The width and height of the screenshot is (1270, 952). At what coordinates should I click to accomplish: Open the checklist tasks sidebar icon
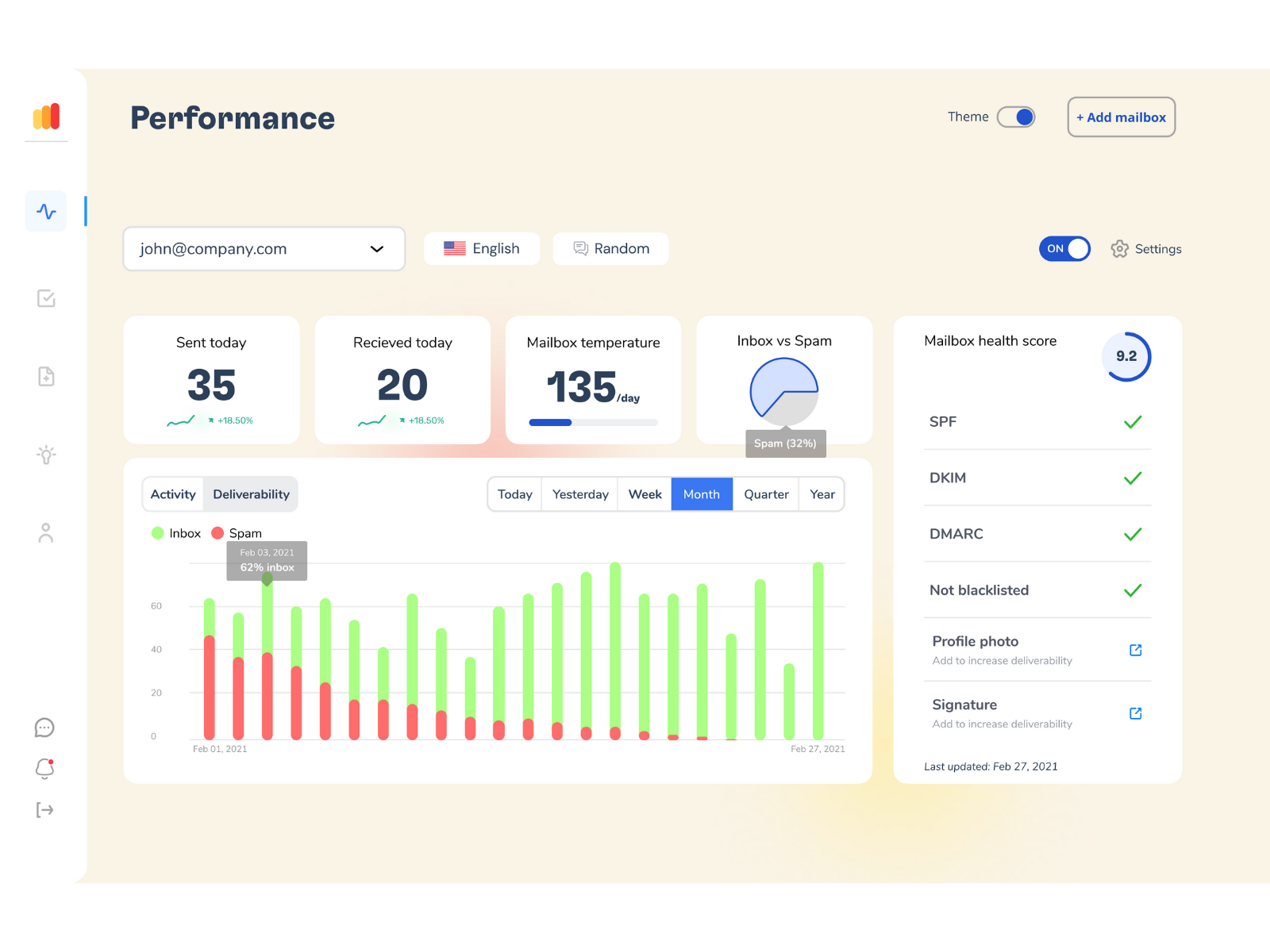[46, 298]
